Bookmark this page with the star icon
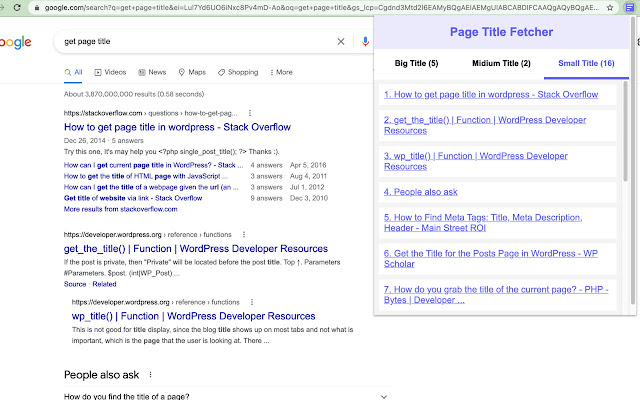This screenshot has width=640, height=400. pyautogui.click(x=610, y=6)
